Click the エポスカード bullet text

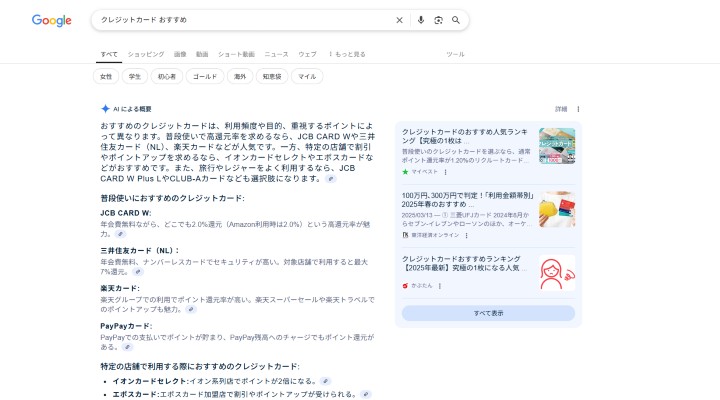(235, 394)
